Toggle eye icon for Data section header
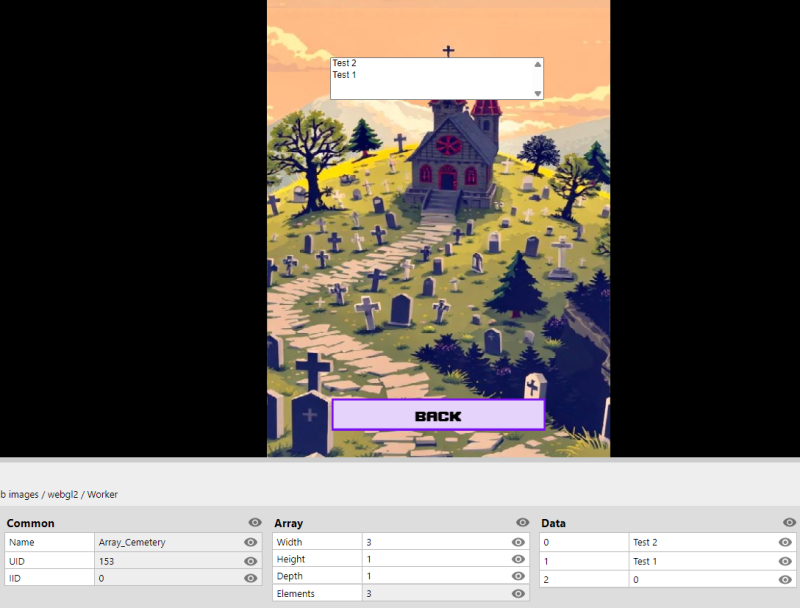Image resolution: width=800 pixels, height=608 pixels. coord(789,523)
